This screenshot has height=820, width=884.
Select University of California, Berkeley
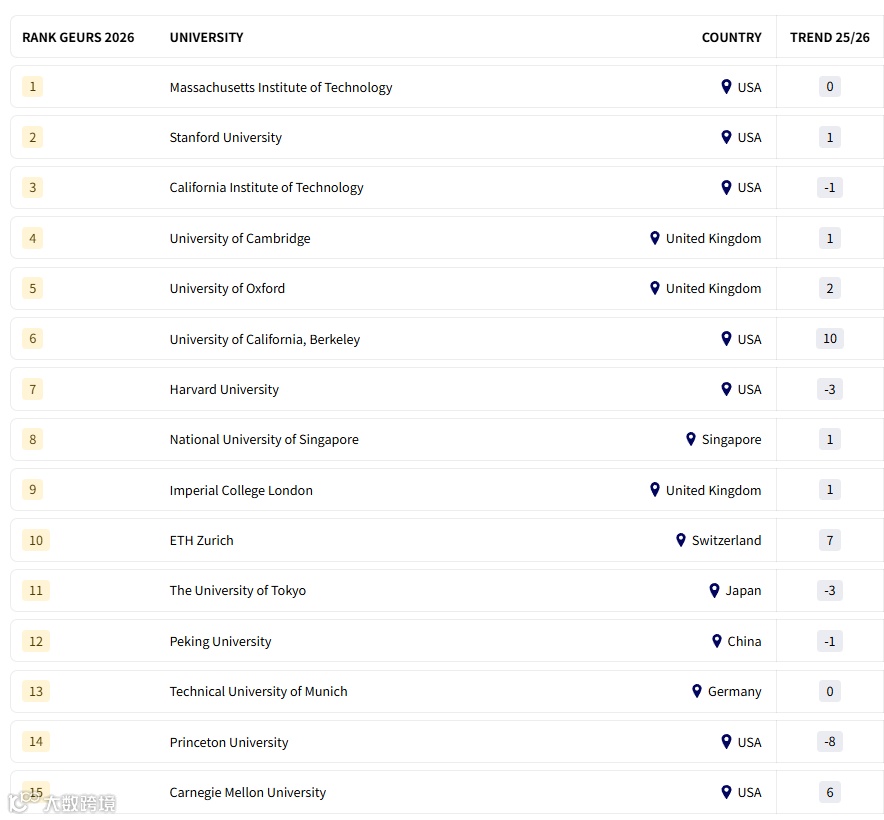pos(265,339)
